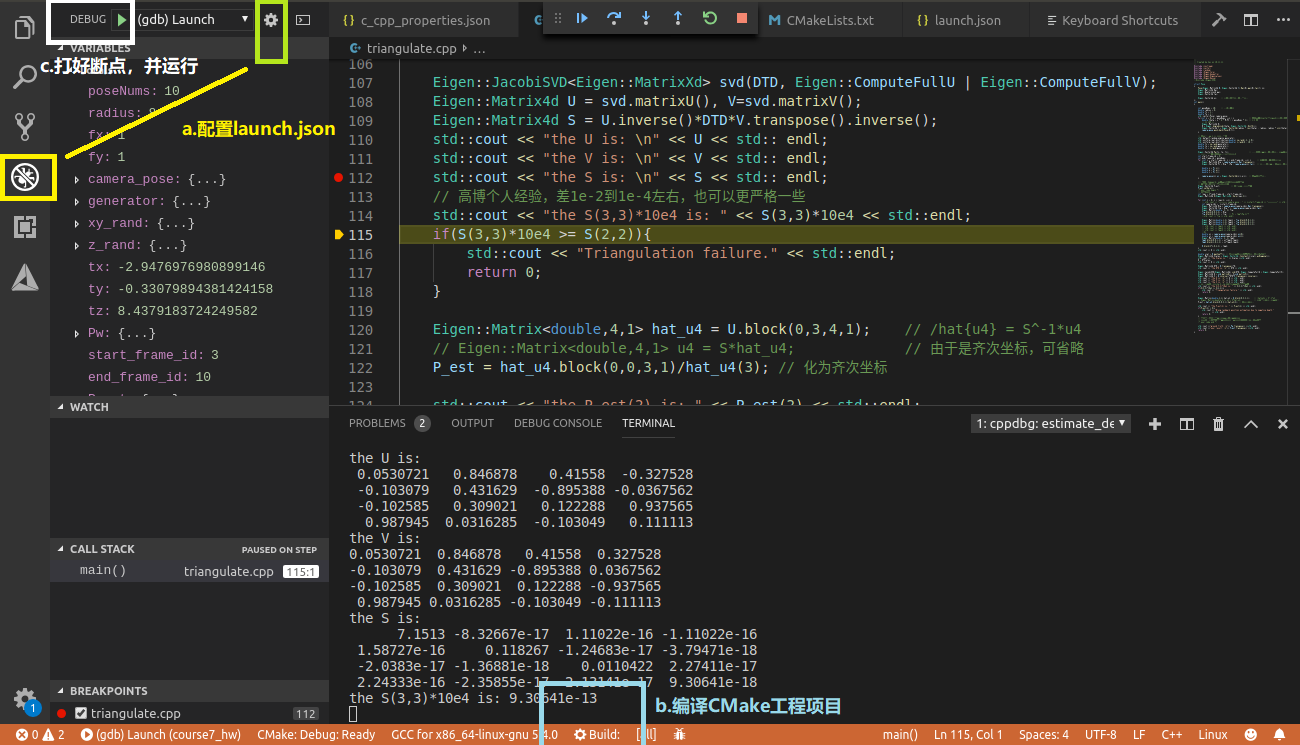This screenshot has height=745, width=1300.
Task: Restart the debug session with the green restart icon
Action: pyautogui.click(x=709, y=19)
